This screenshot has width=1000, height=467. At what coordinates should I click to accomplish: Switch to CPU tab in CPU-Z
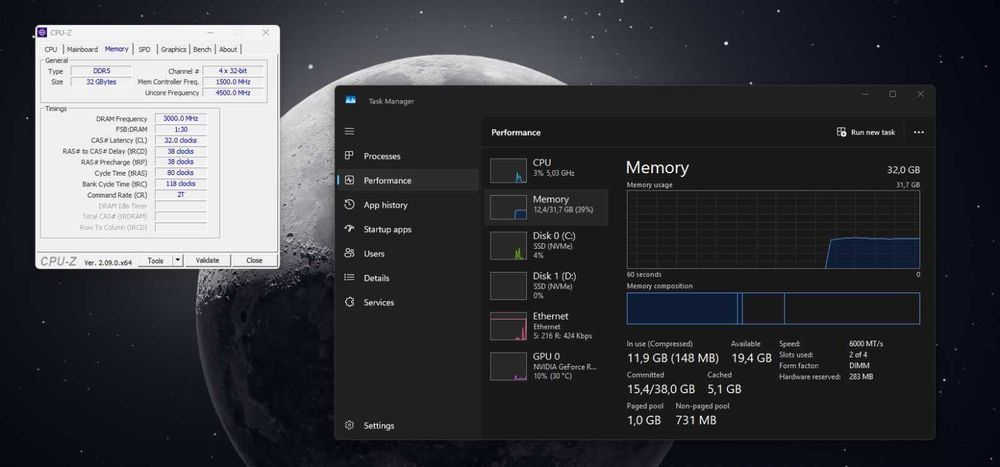pos(50,49)
